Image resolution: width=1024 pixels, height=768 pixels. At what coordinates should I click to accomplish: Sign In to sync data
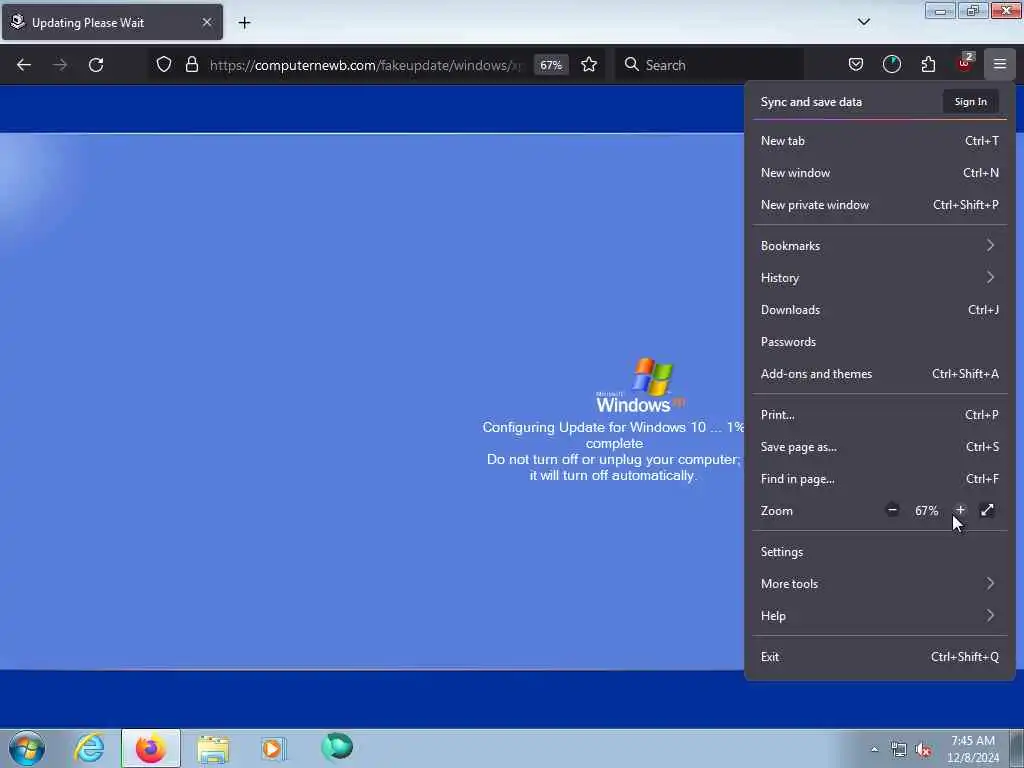pyautogui.click(x=970, y=101)
